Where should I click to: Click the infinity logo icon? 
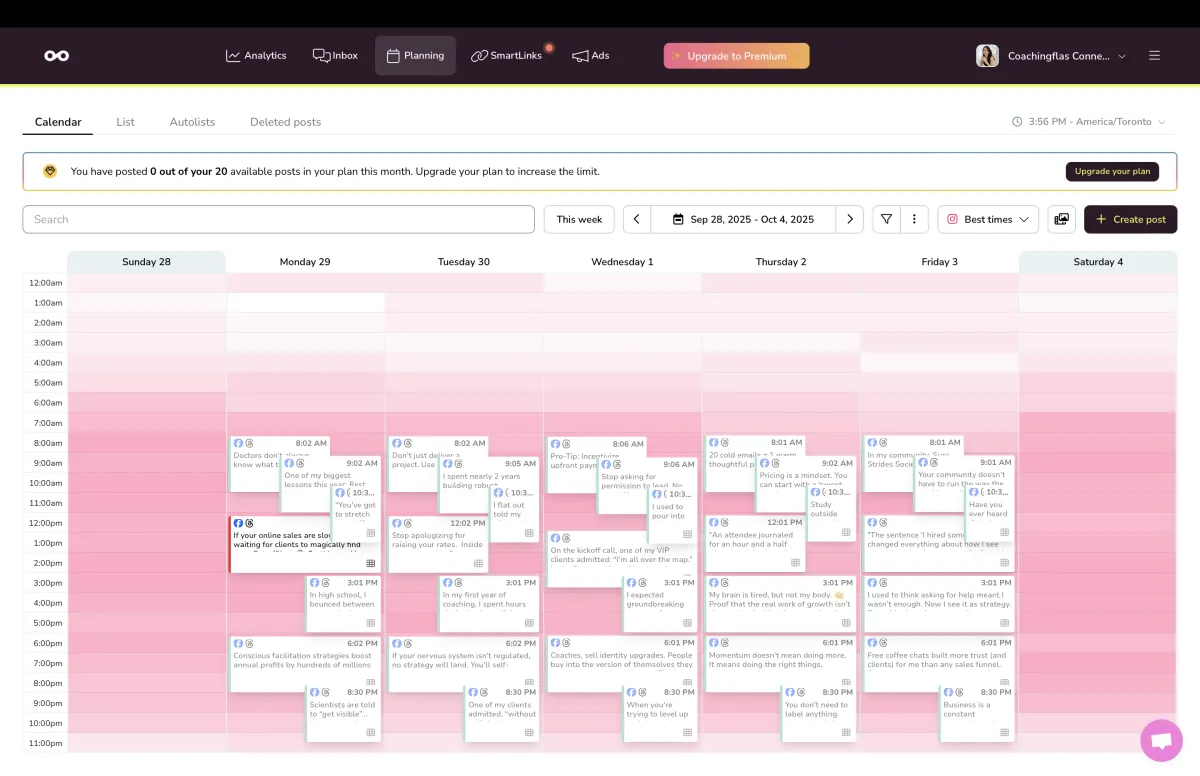57,56
